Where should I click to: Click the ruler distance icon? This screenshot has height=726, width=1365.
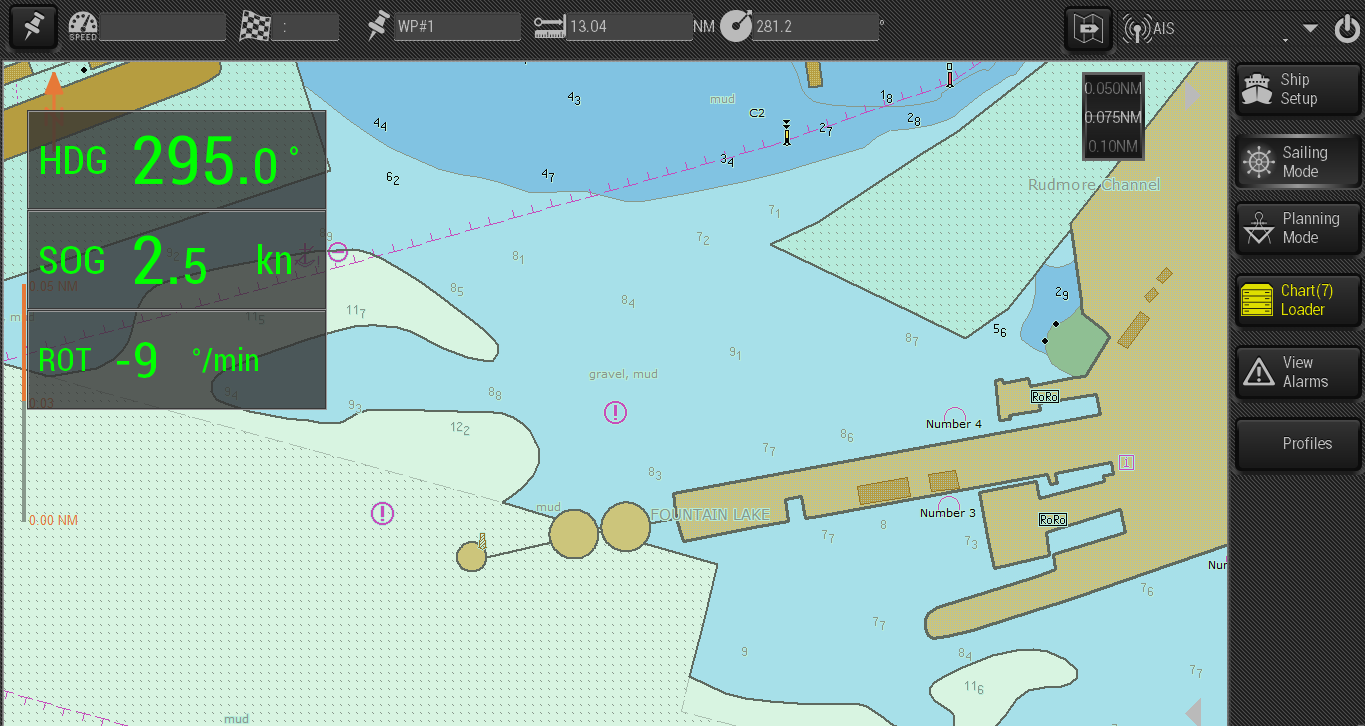(x=549, y=27)
